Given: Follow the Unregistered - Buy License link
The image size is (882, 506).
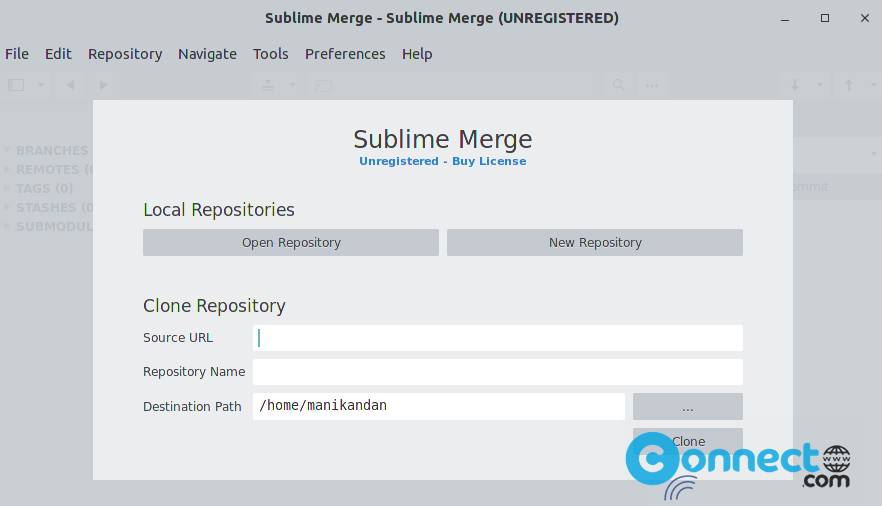Looking at the screenshot, I should 443,161.
